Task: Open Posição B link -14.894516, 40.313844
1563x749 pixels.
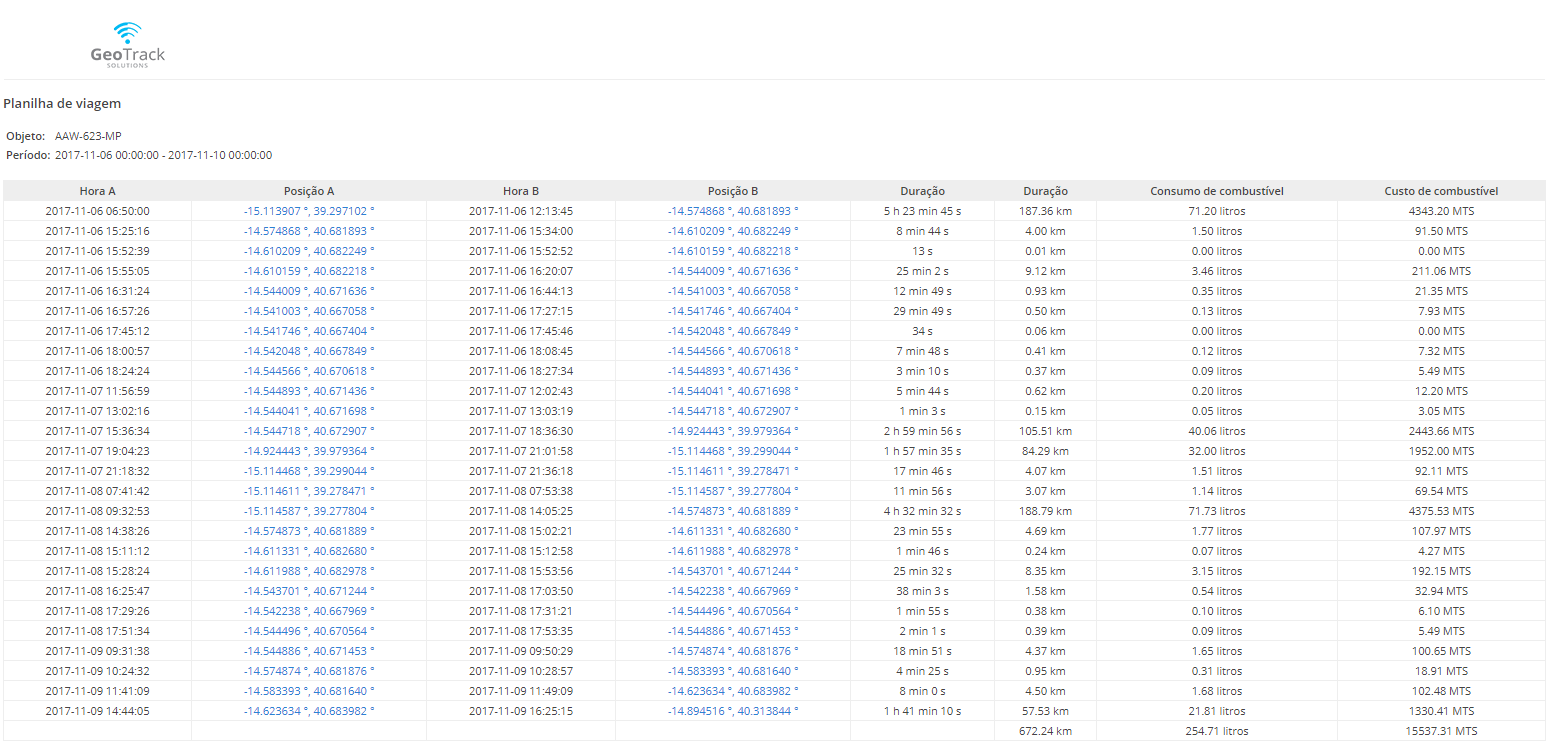Action: pyautogui.click(x=732, y=711)
